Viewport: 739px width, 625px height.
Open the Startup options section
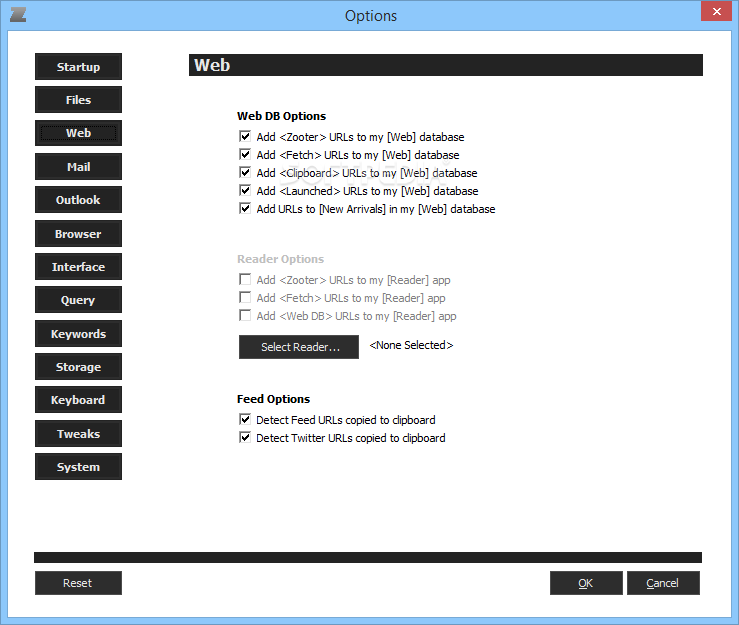78,67
